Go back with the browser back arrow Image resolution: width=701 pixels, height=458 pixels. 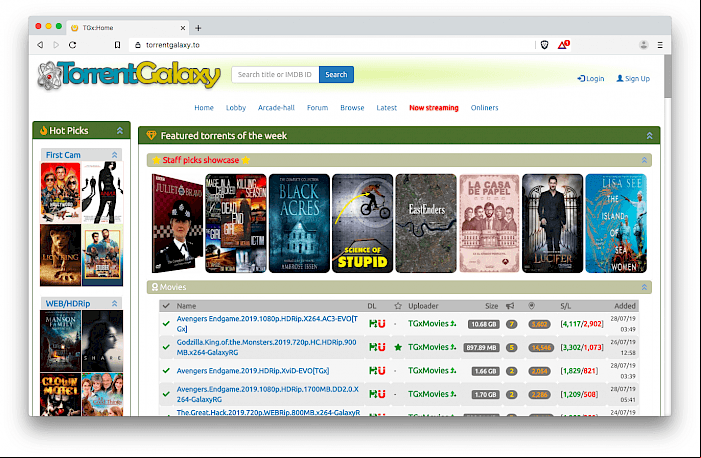pos(40,45)
